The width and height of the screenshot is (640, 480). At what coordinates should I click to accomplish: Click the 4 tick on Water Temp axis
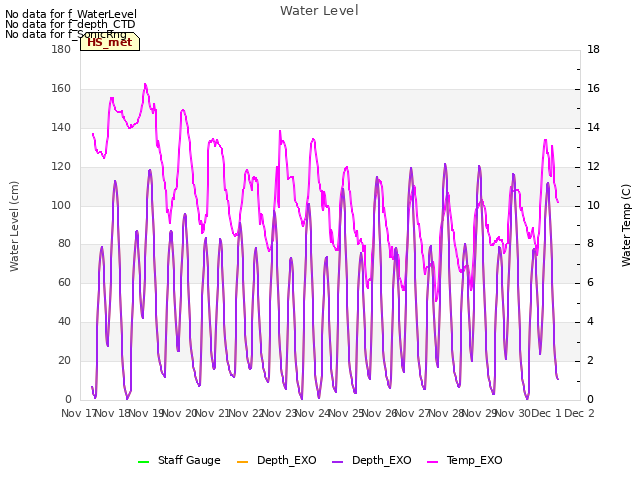click(590, 322)
